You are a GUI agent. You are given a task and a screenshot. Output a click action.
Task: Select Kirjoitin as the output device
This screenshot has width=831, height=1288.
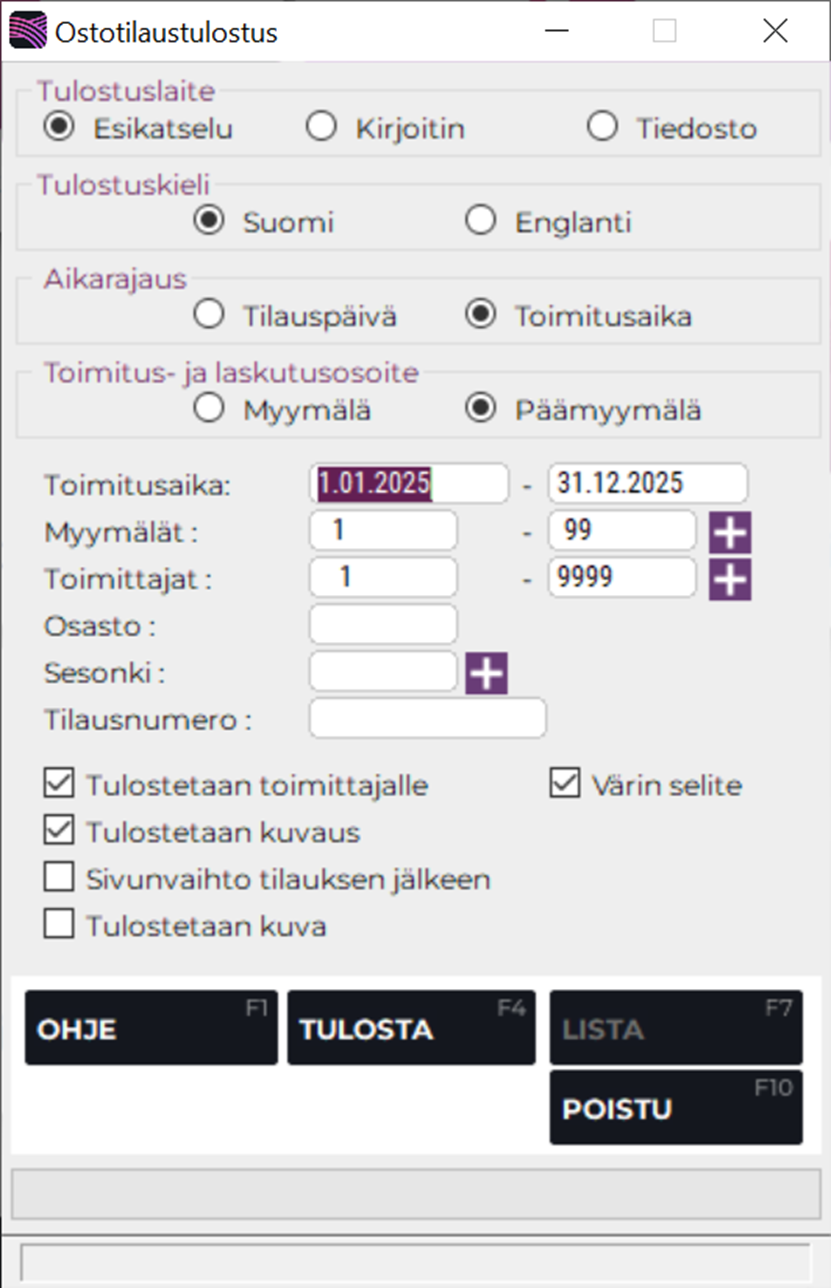321,126
